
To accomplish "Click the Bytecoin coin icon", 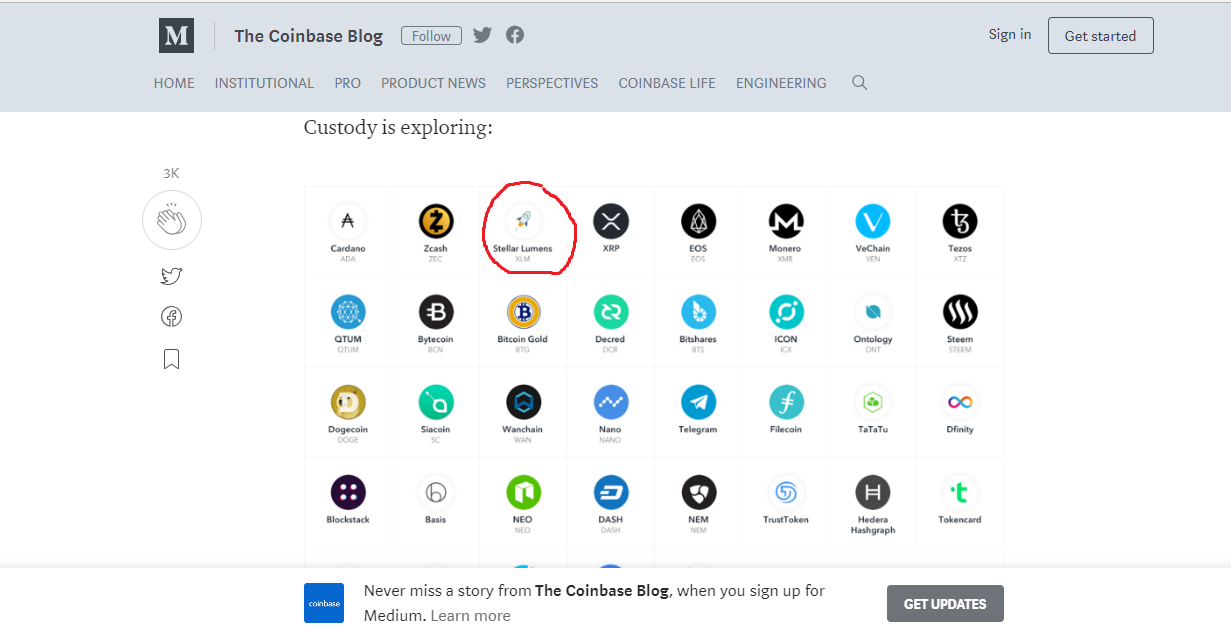I will [x=436, y=312].
